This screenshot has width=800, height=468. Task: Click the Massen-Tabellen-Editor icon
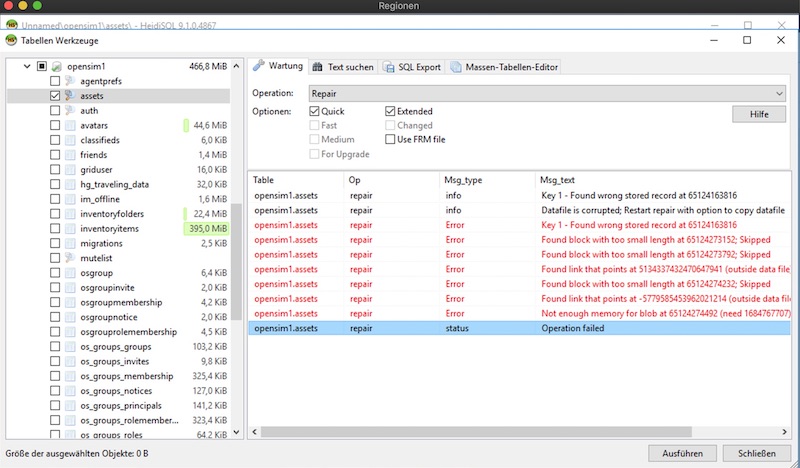[x=456, y=67]
